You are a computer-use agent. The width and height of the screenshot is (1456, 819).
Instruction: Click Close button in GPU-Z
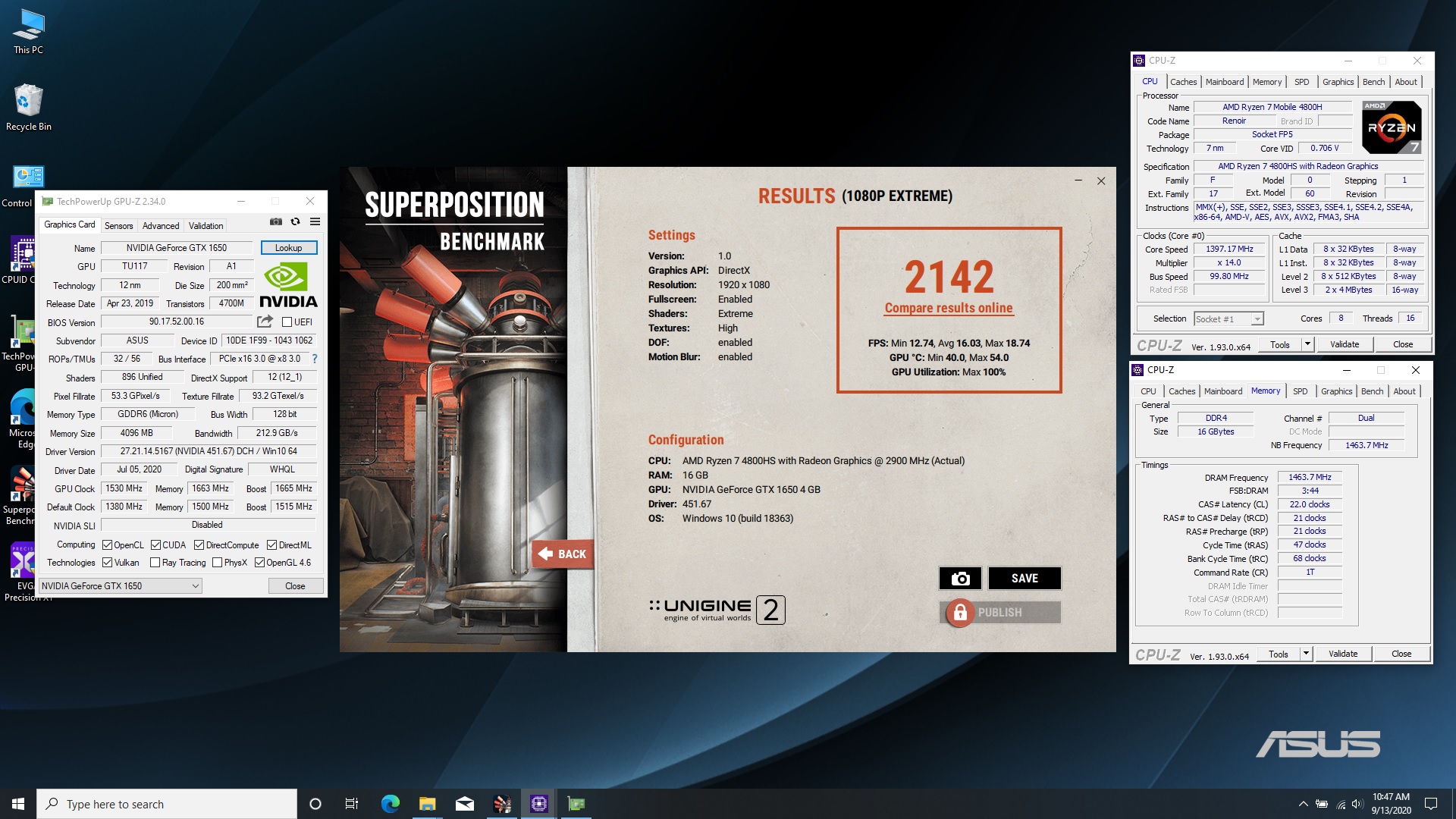295,586
